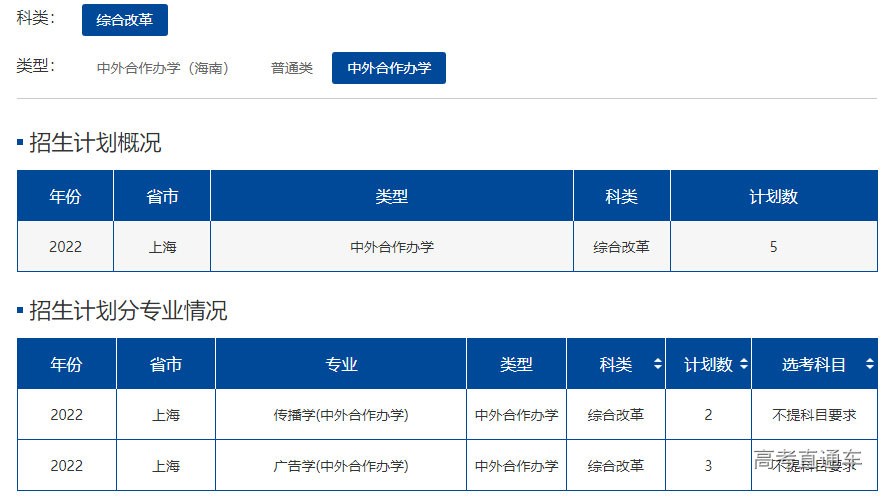Screen dimensions: 891x499
Task: Click 上海 in 传播学 row
Action: click(x=166, y=415)
